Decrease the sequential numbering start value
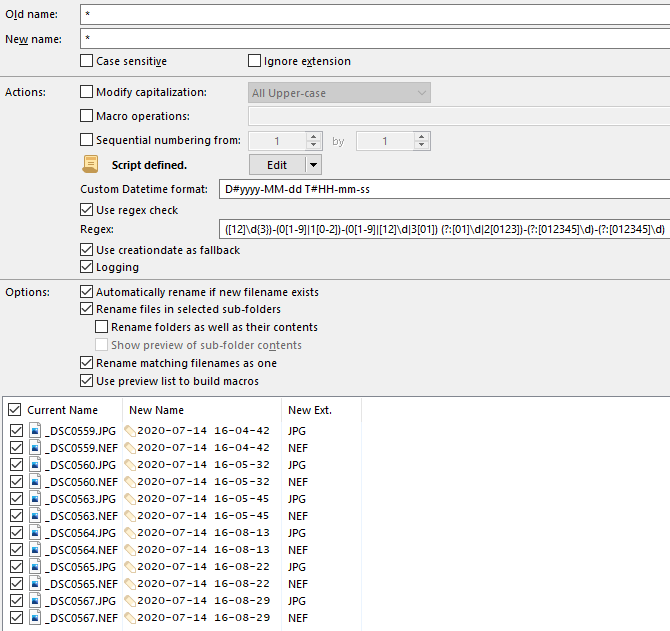This screenshot has height=631, width=670. 314,145
